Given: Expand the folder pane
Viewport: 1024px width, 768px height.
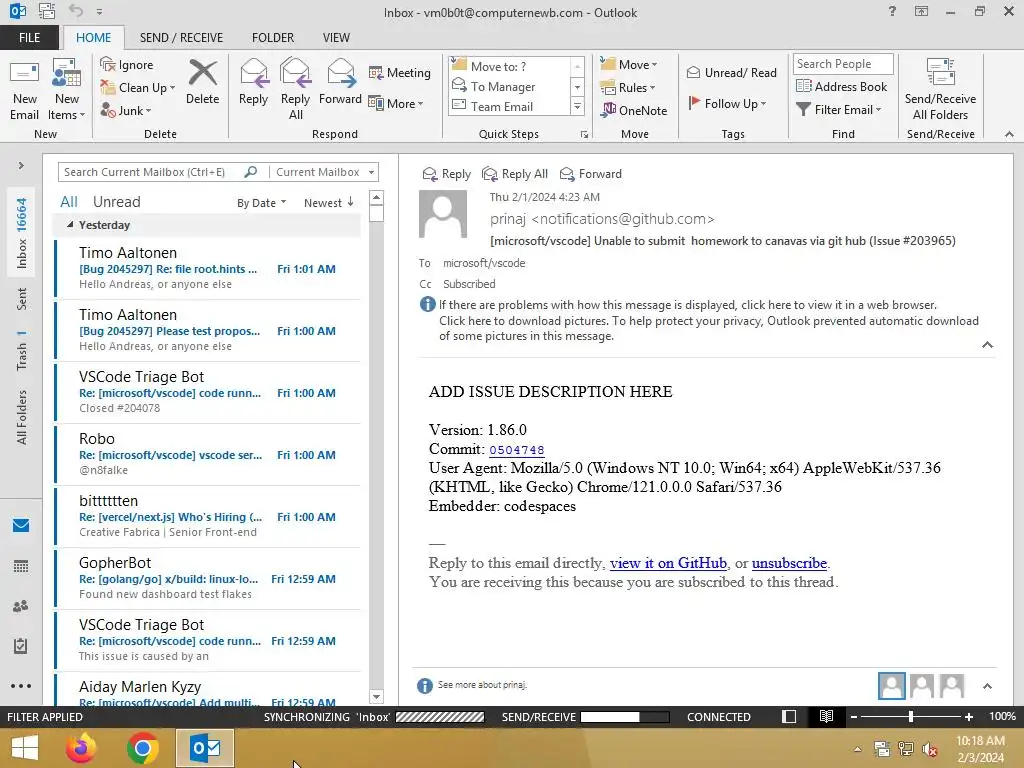Looking at the screenshot, I should pyautogui.click(x=21, y=166).
